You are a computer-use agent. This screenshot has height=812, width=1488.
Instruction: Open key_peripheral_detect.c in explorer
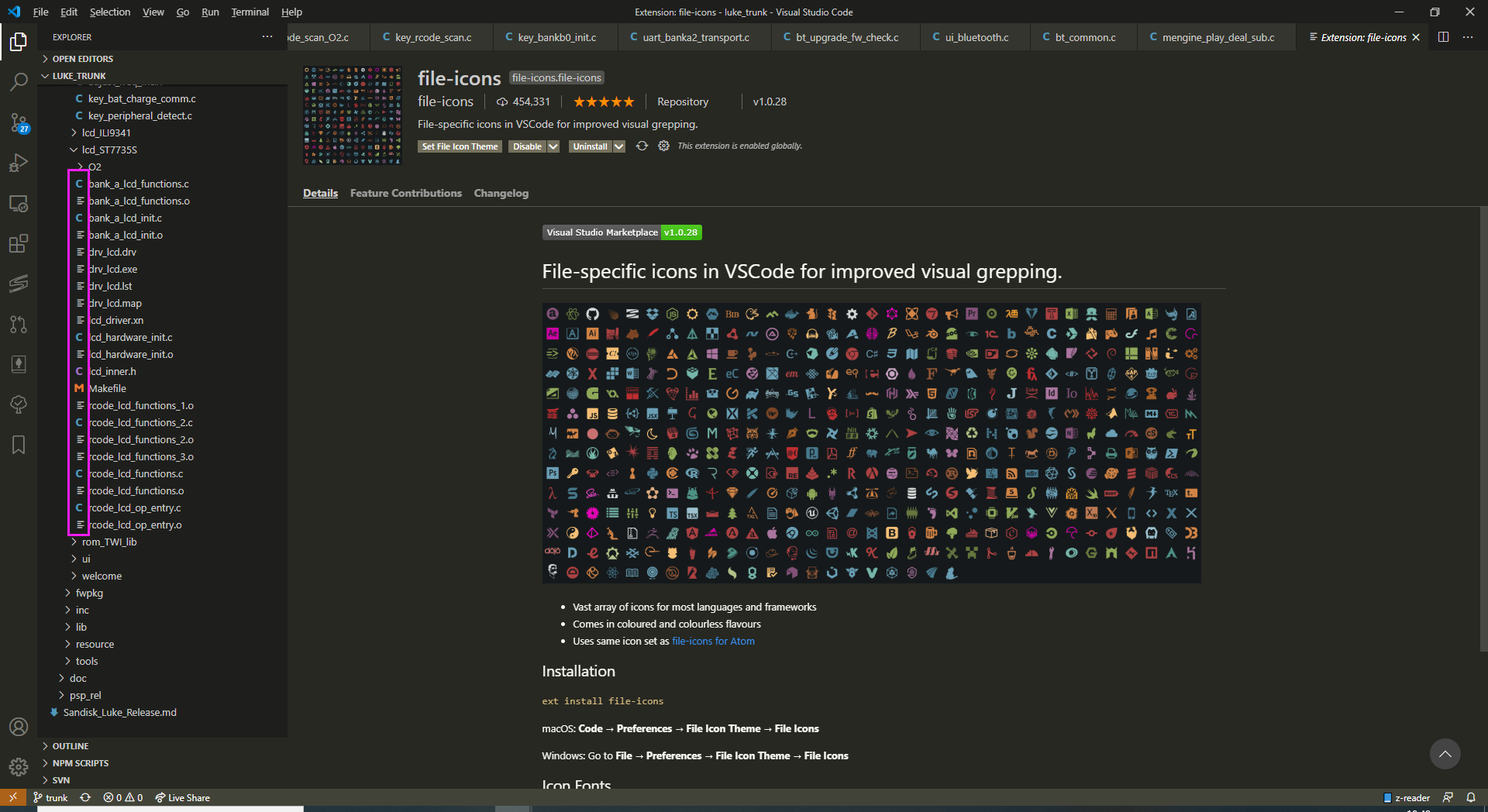pos(139,115)
